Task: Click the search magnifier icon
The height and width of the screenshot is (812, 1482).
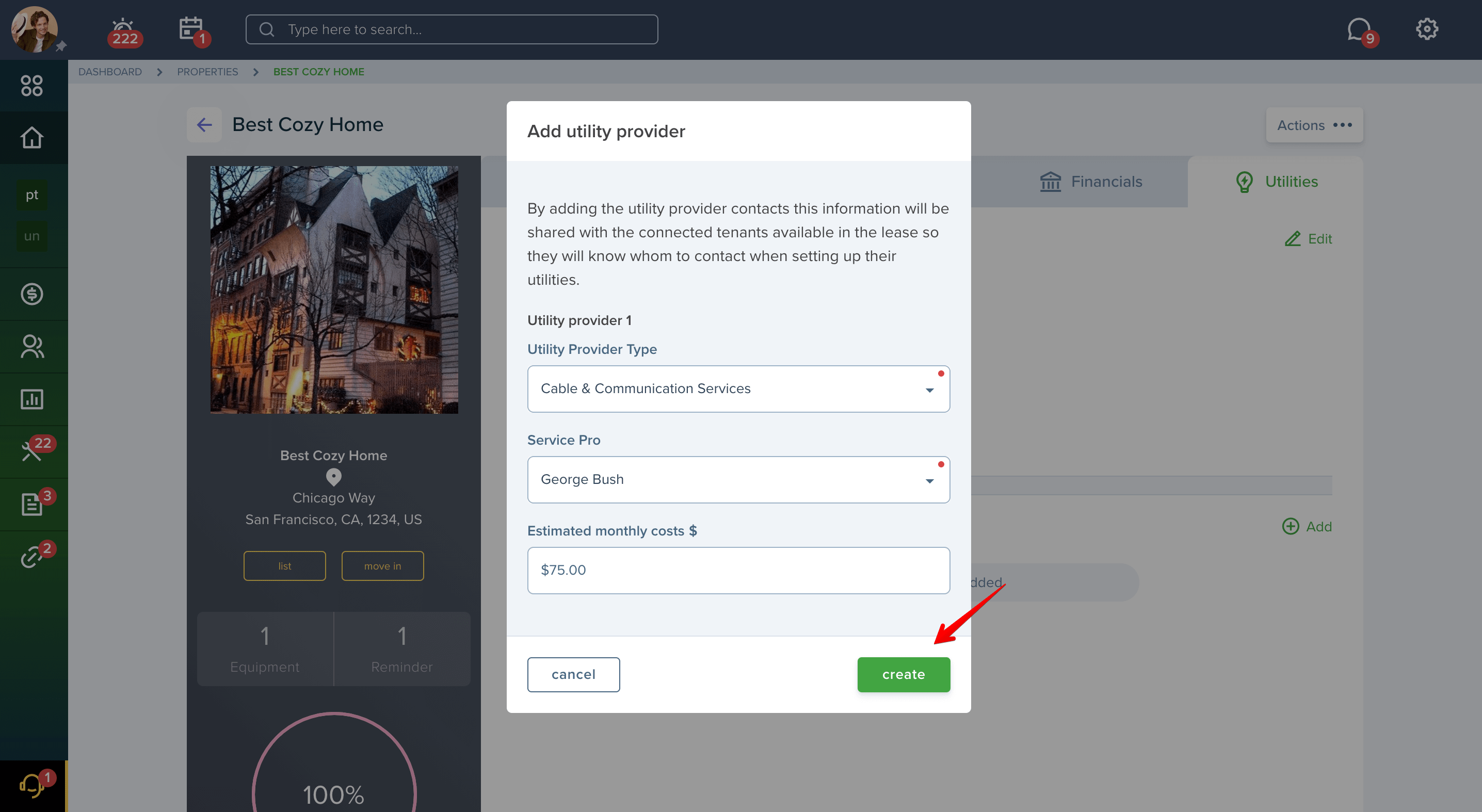Action: pos(266,29)
